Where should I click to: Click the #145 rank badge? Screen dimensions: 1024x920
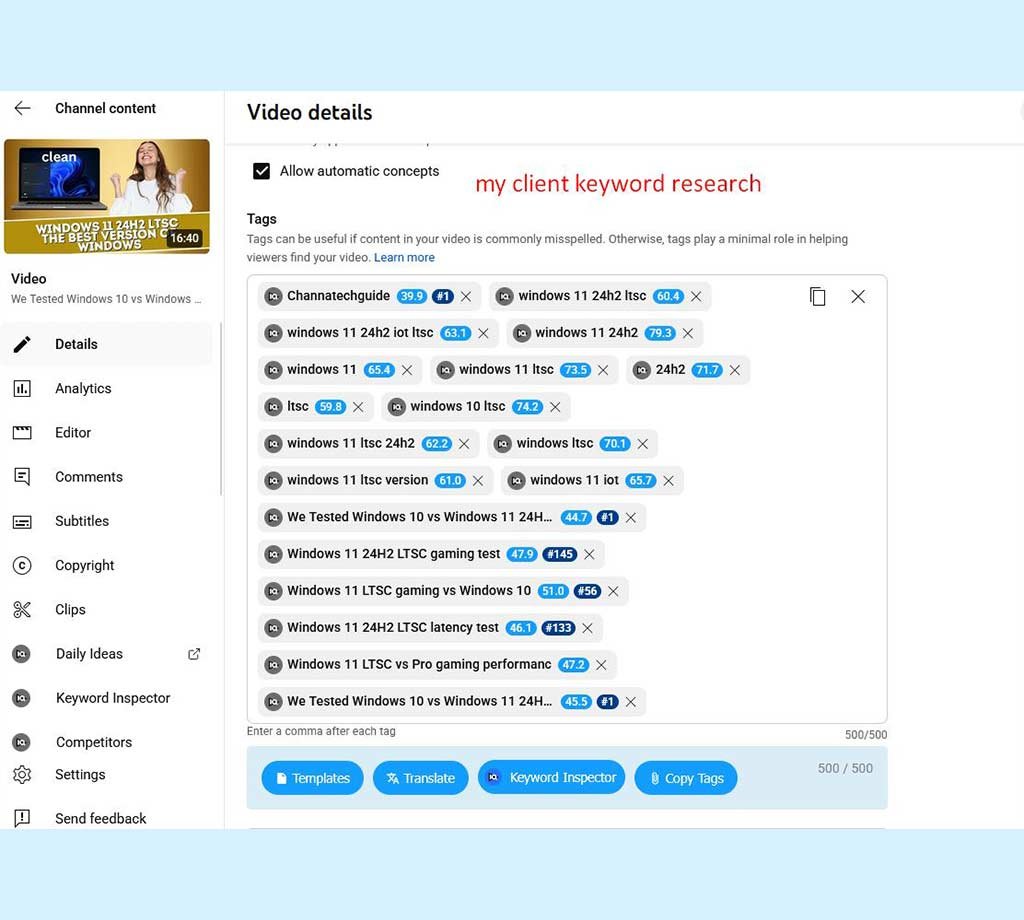pos(560,554)
